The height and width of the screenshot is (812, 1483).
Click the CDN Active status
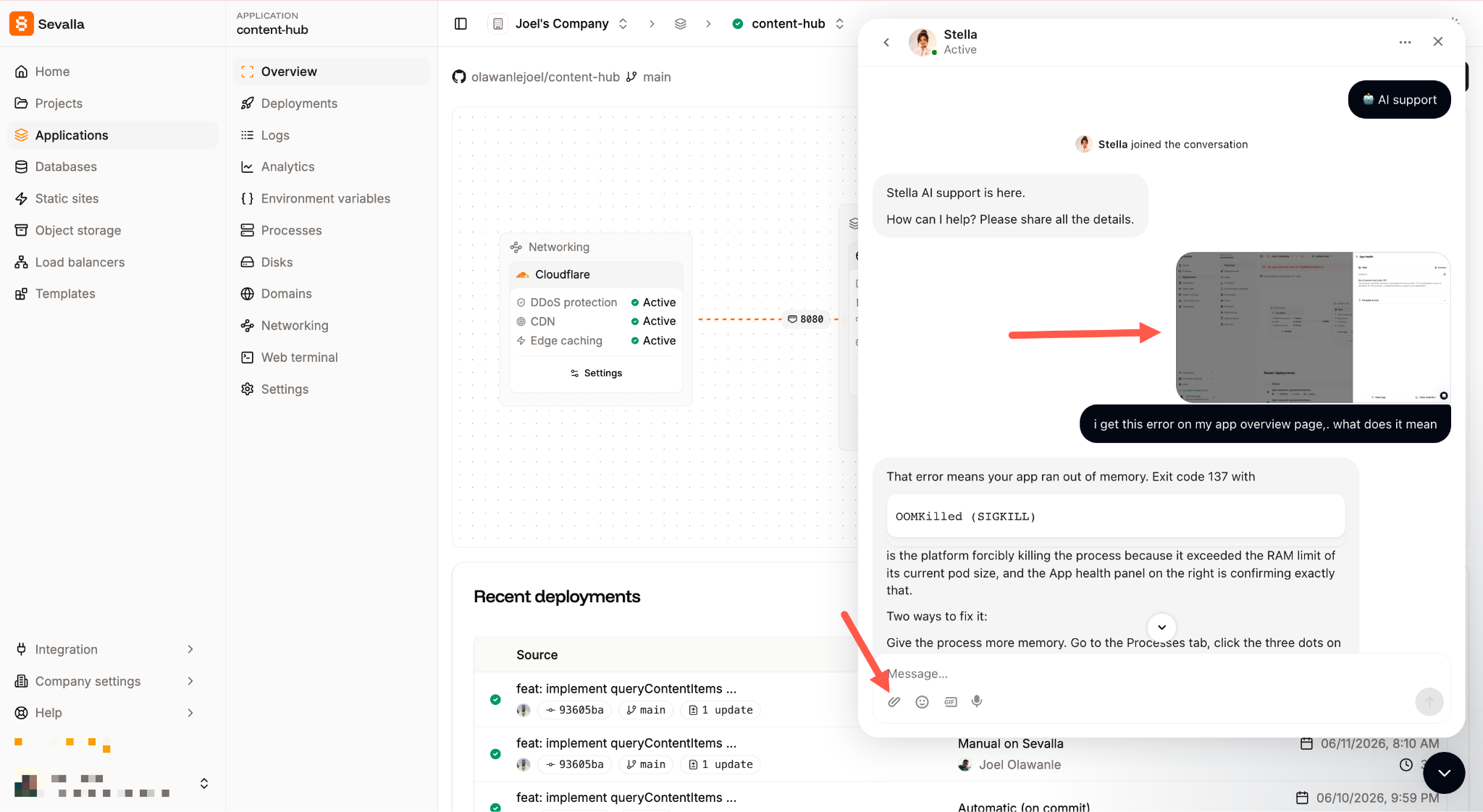(x=653, y=321)
